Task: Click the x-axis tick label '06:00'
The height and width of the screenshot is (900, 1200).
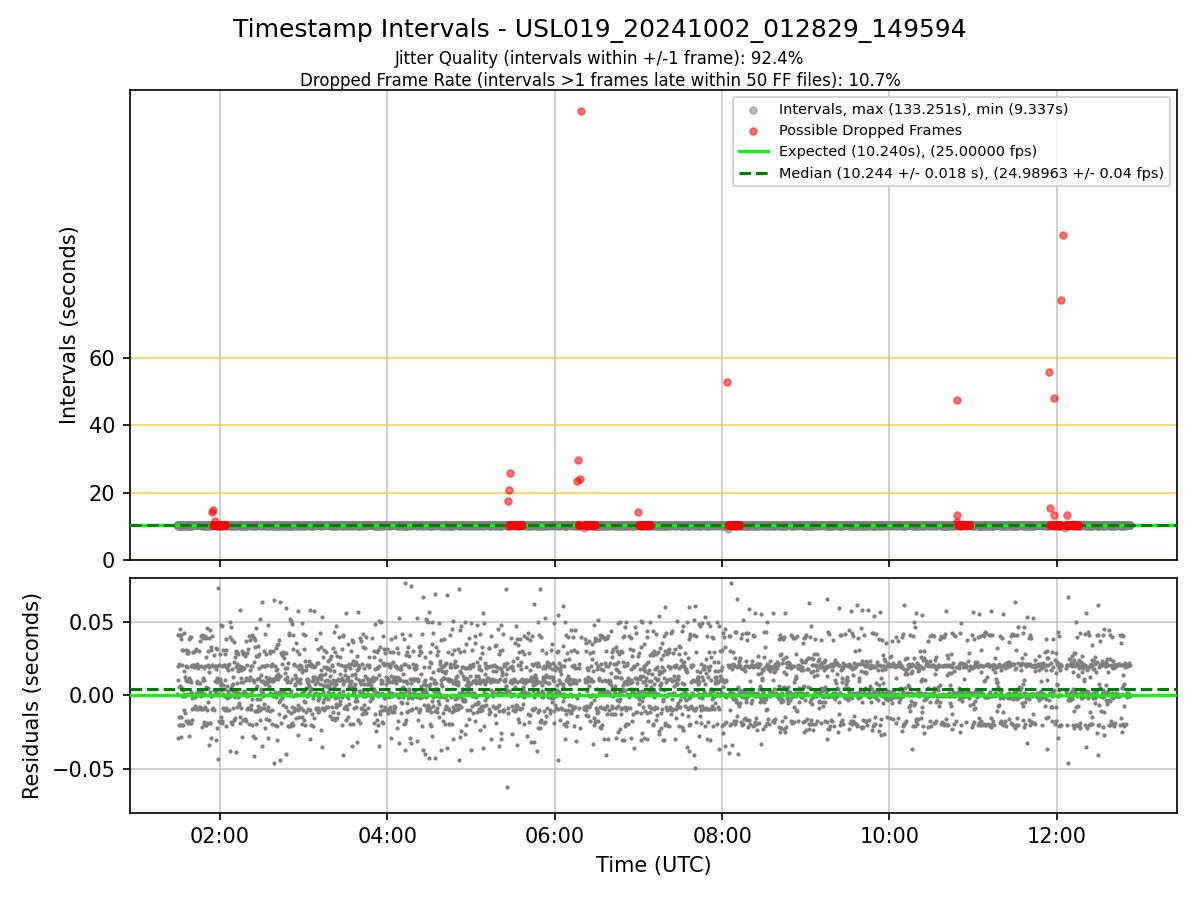Action: click(554, 836)
